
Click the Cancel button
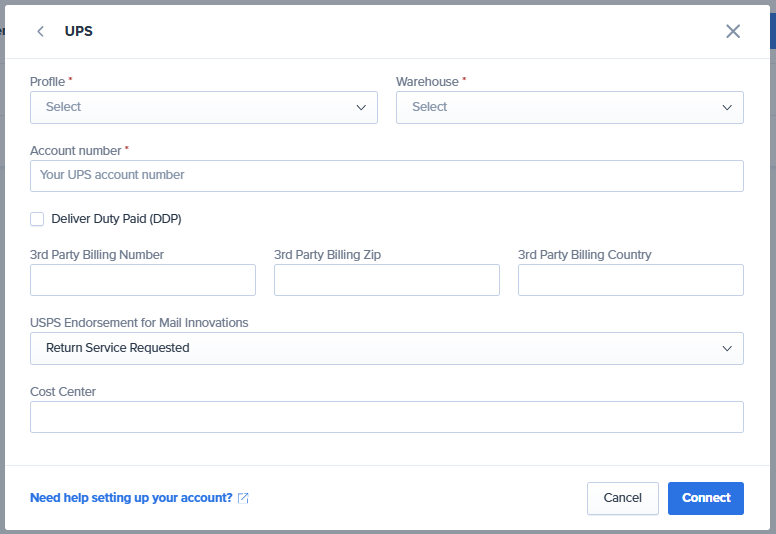pos(622,498)
